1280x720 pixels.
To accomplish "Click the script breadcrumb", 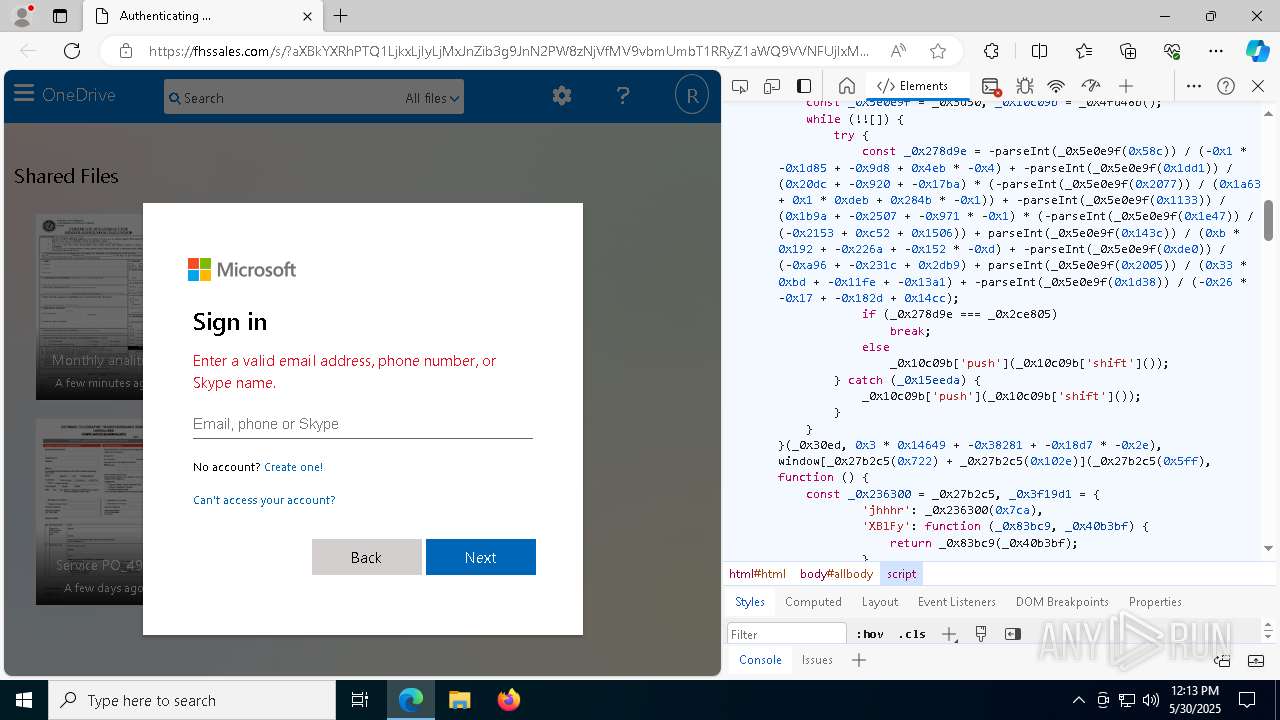I will 901,574.
